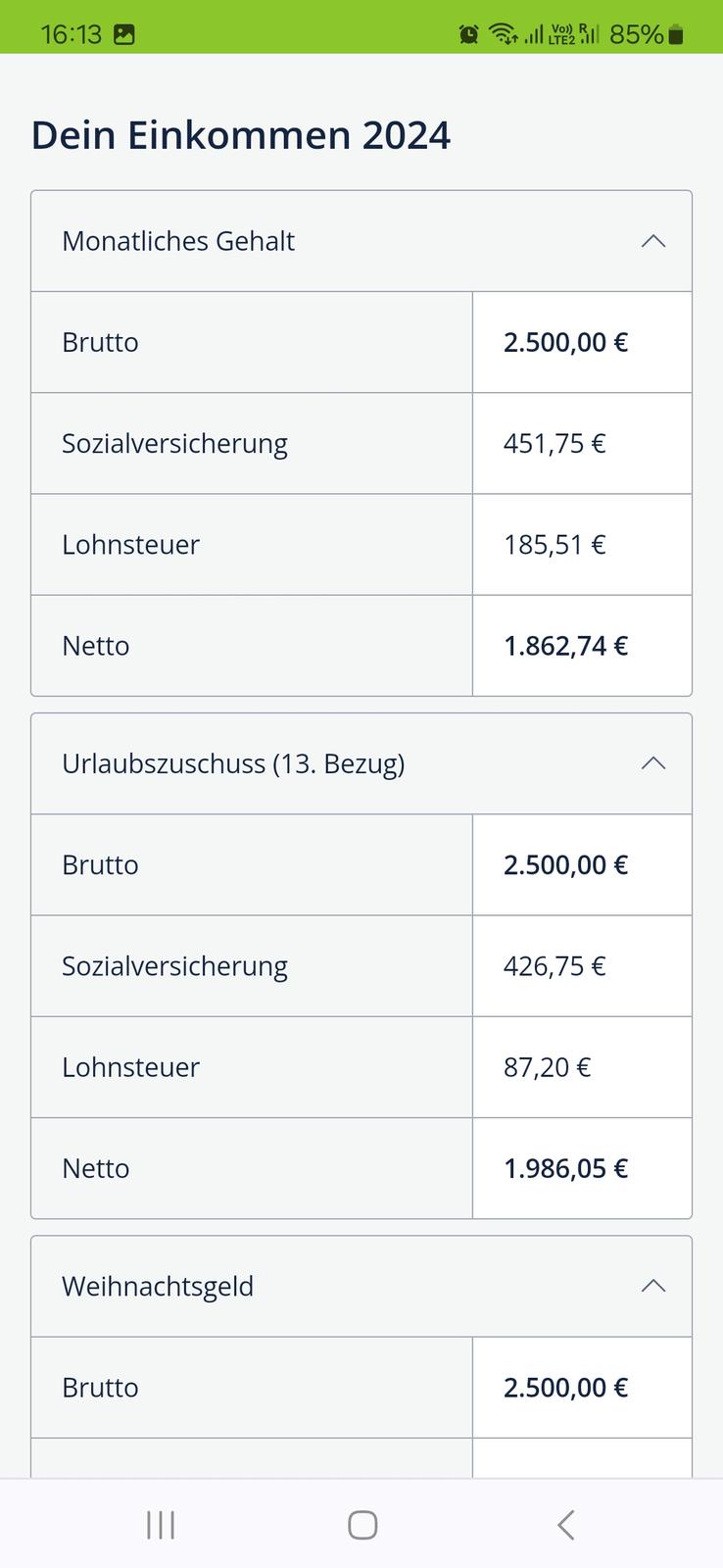Tap the Android back navigation icon
723x1568 pixels.
565,1525
